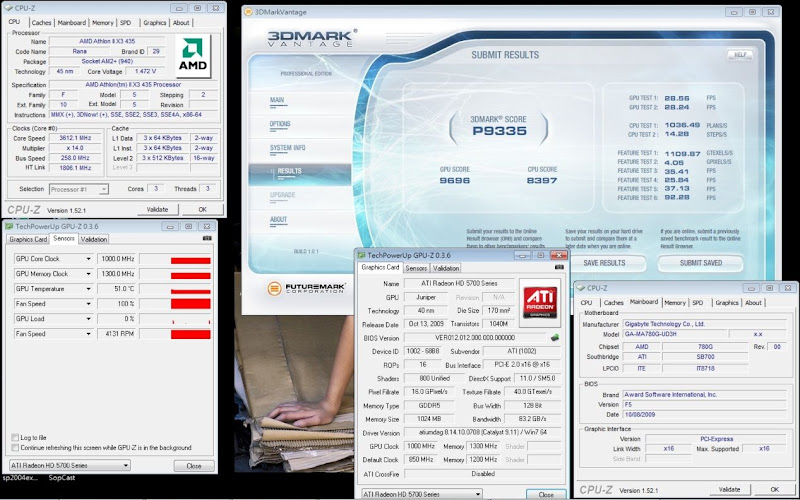Click the BIOS Version field in GPU-Z
Screen dimensions: 800x500
pyautogui.click(x=476, y=337)
